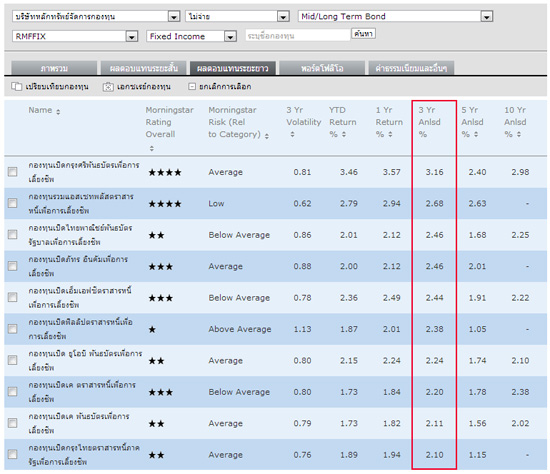Click the ค้นหา search button
The width and height of the screenshot is (550, 474).
coord(363,34)
